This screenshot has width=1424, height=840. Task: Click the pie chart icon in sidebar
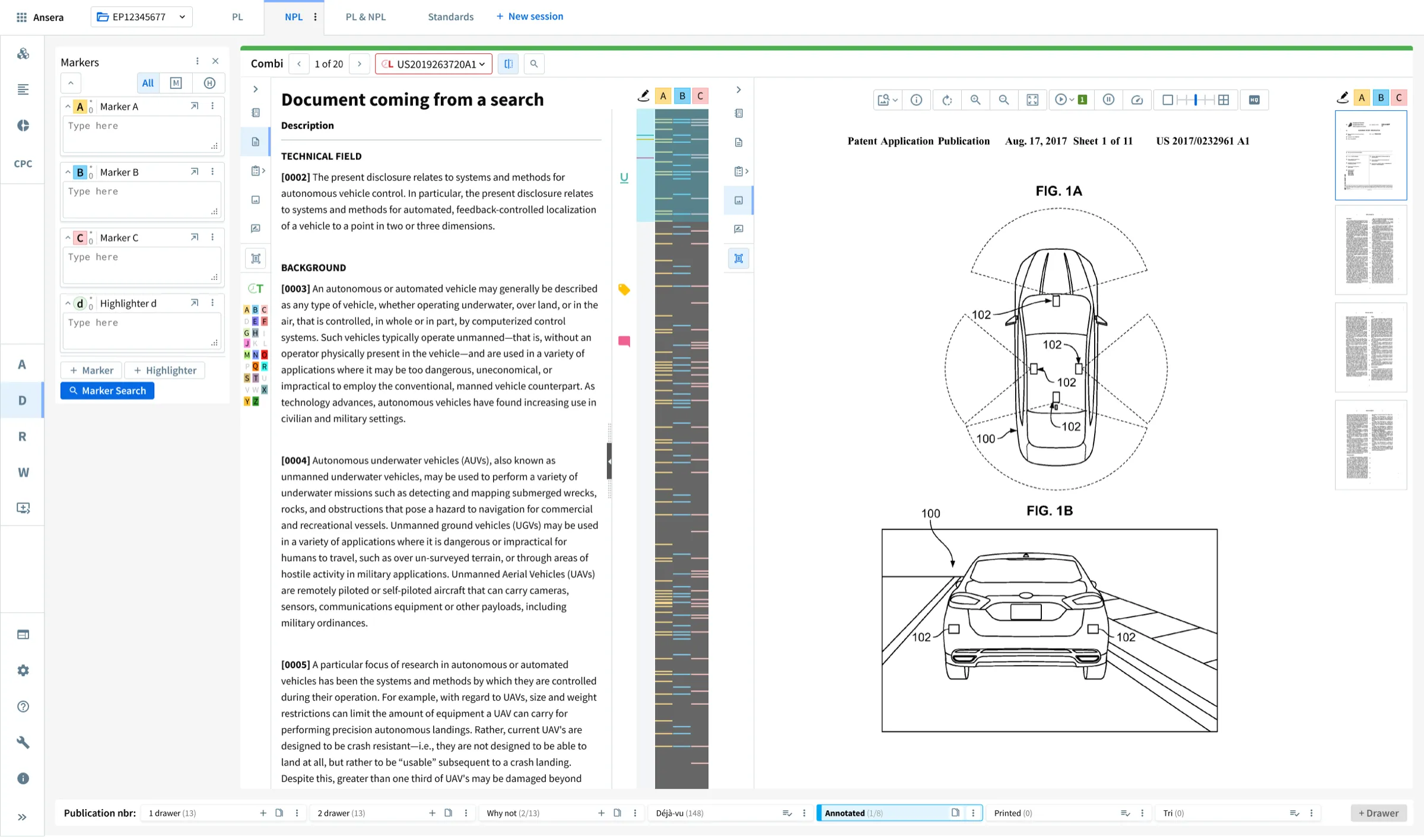point(23,126)
